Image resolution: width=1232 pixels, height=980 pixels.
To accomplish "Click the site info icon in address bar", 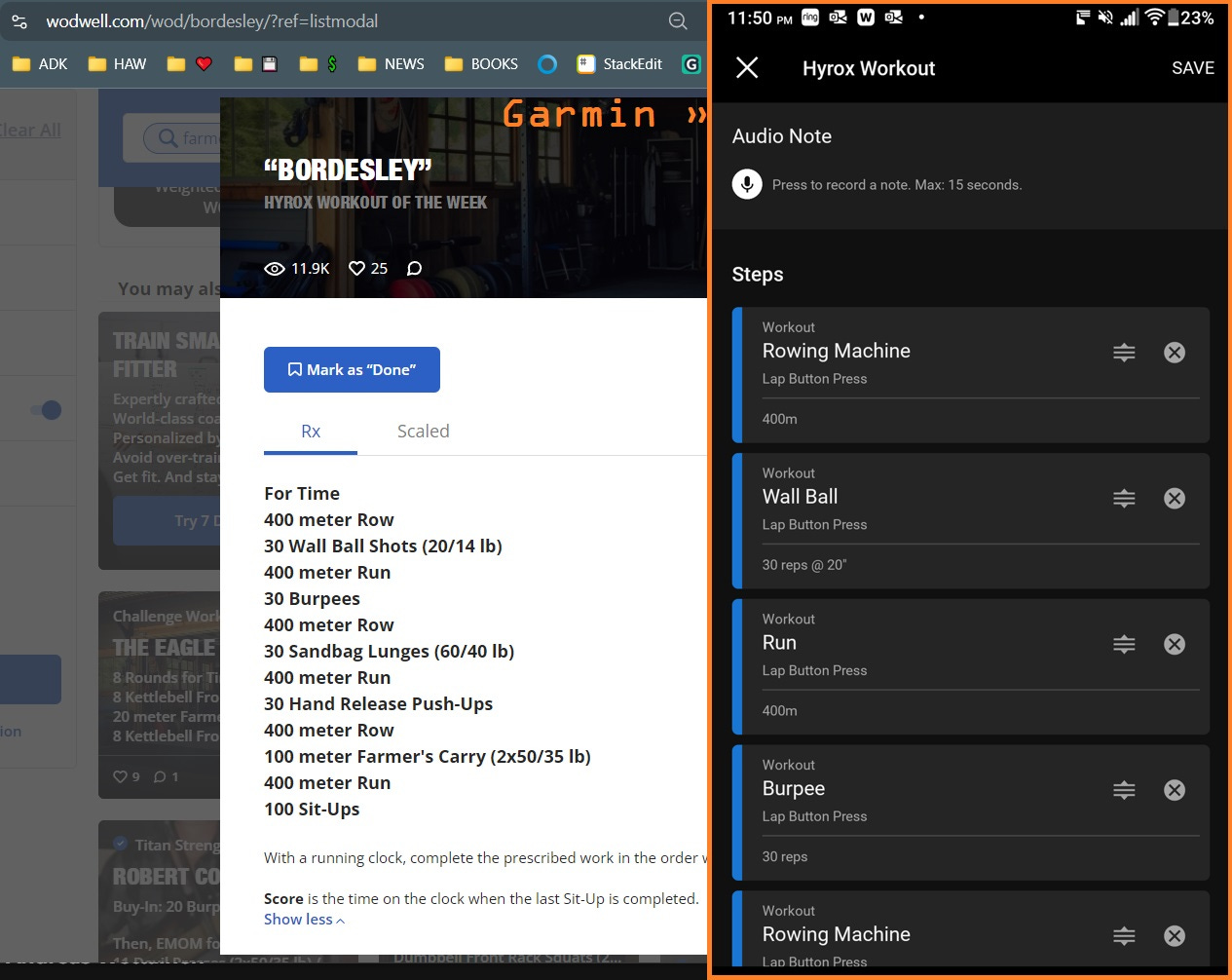I will (19, 21).
